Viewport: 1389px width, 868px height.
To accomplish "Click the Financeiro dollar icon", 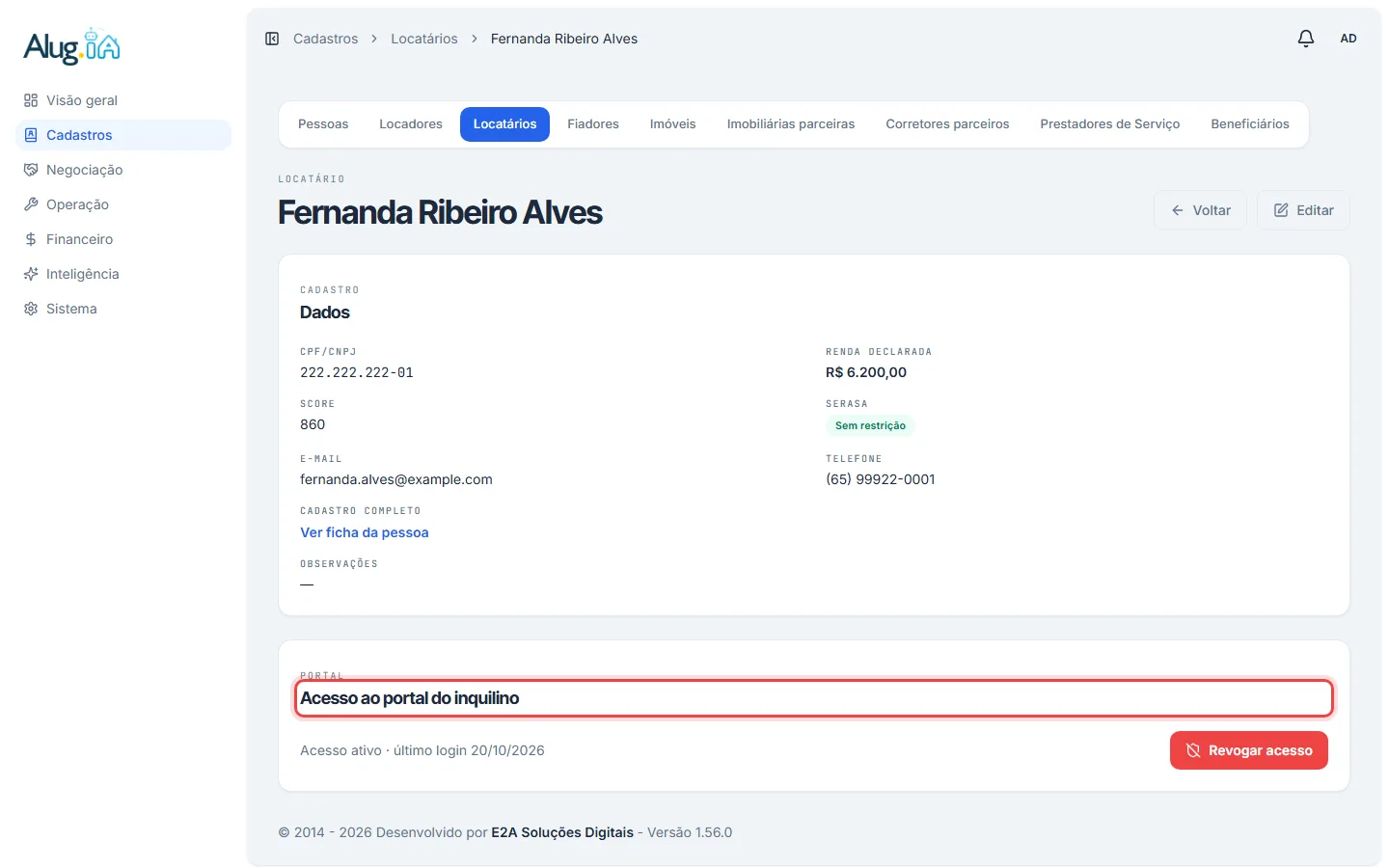I will [31, 239].
